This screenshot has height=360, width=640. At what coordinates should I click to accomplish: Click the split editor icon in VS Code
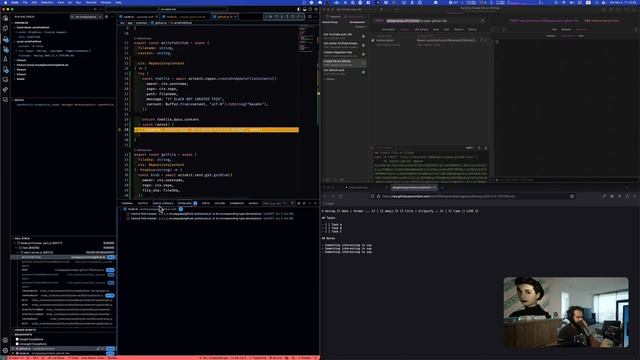pos(310,17)
